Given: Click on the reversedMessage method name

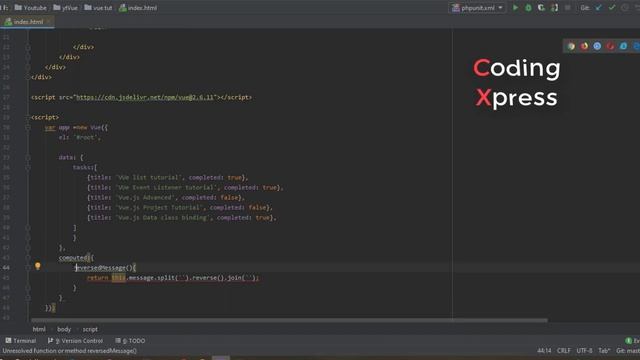Looking at the screenshot, I should [x=101, y=268].
